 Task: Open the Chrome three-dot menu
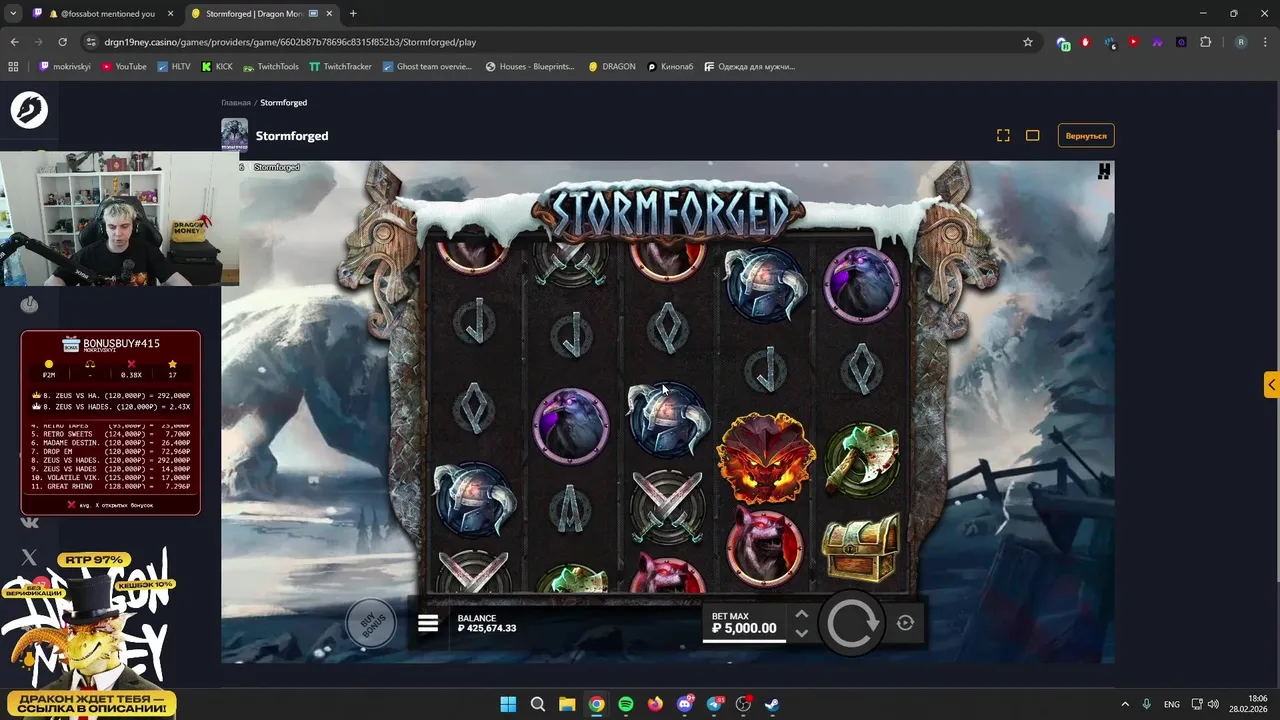[1265, 42]
